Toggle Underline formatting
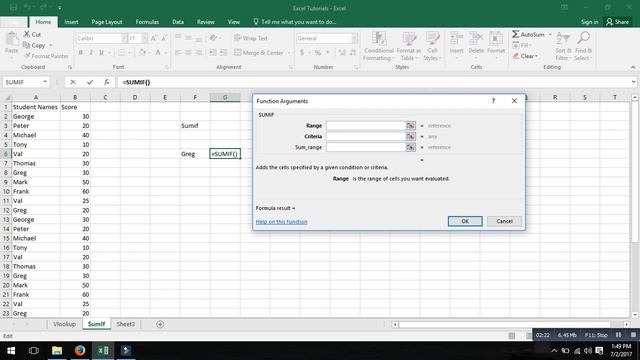The image size is (640, 360). [101, 53]
